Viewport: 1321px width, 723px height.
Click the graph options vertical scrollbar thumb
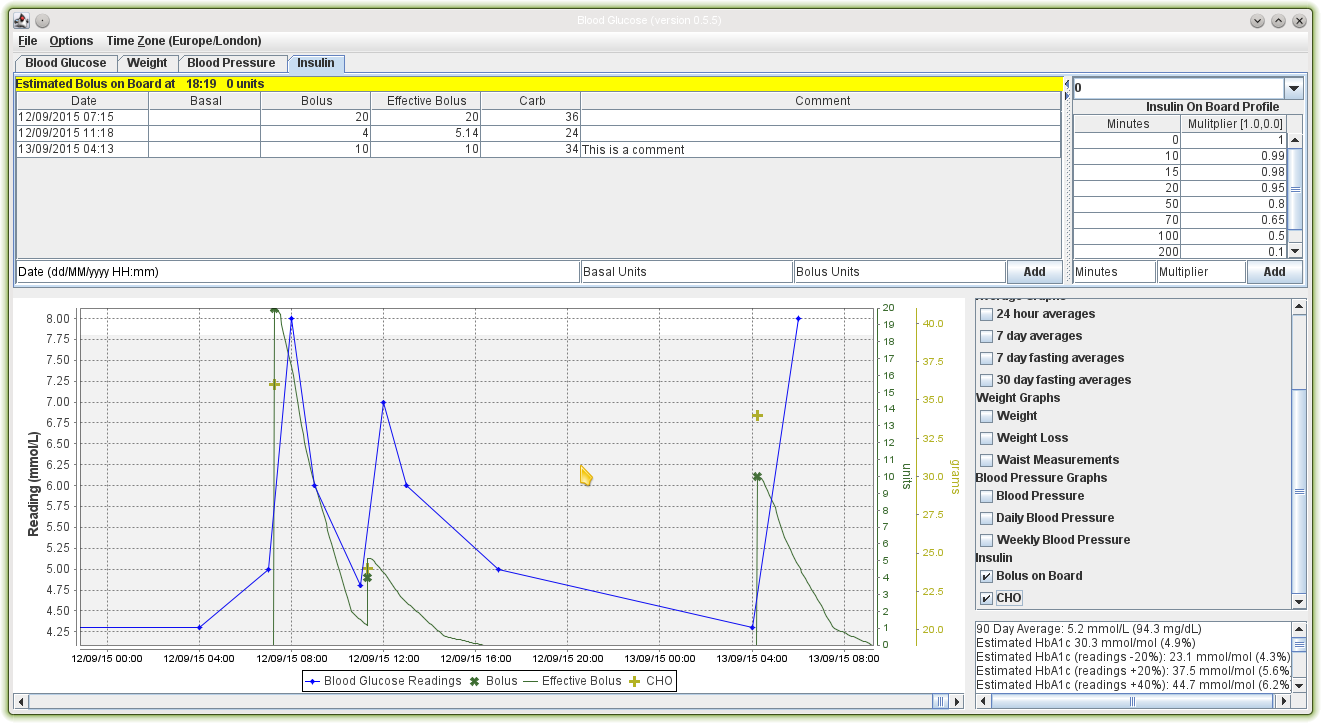1299,491
